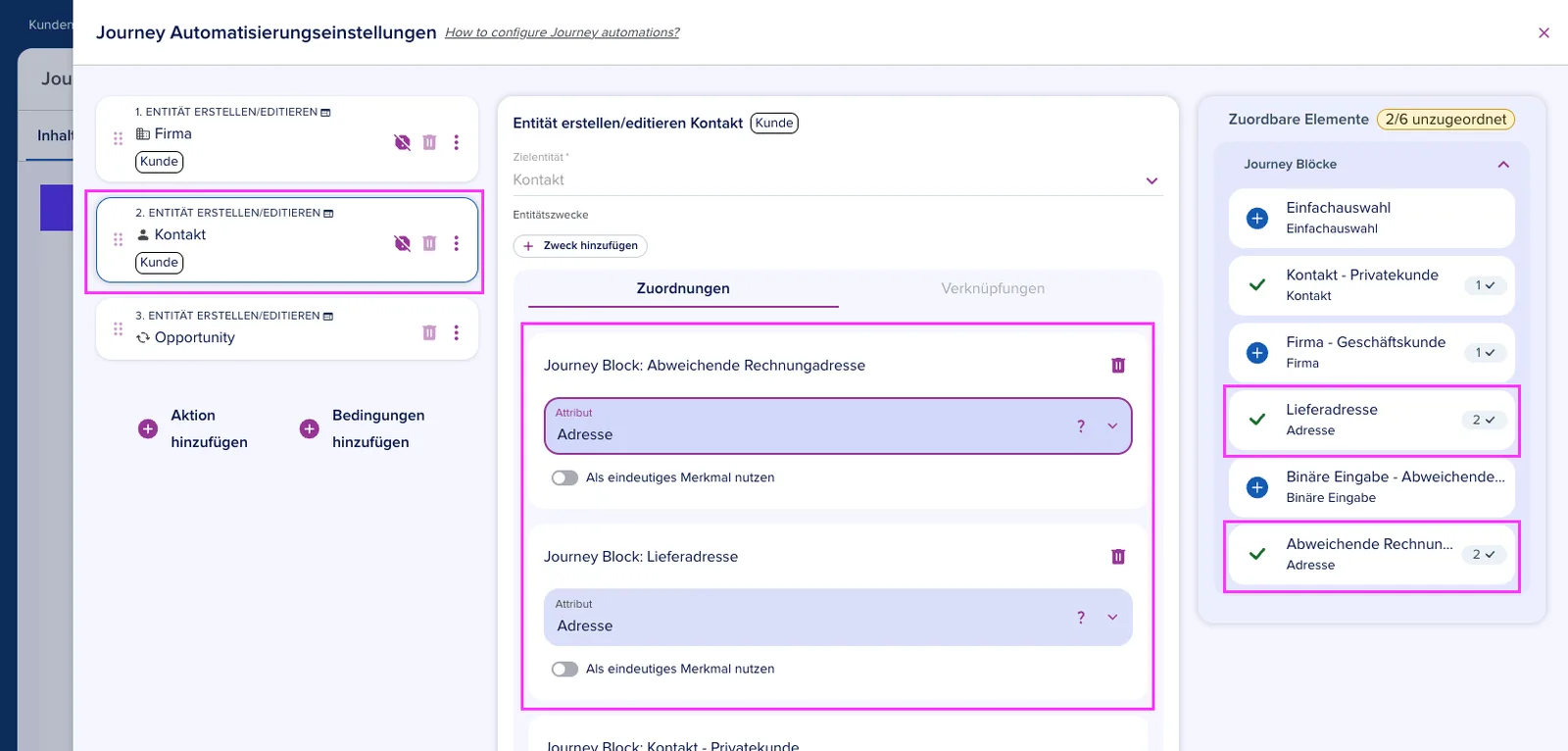Open the Kontakt step's three-dot menu
The image size is (1568, 751).
(x=457, y=243)
